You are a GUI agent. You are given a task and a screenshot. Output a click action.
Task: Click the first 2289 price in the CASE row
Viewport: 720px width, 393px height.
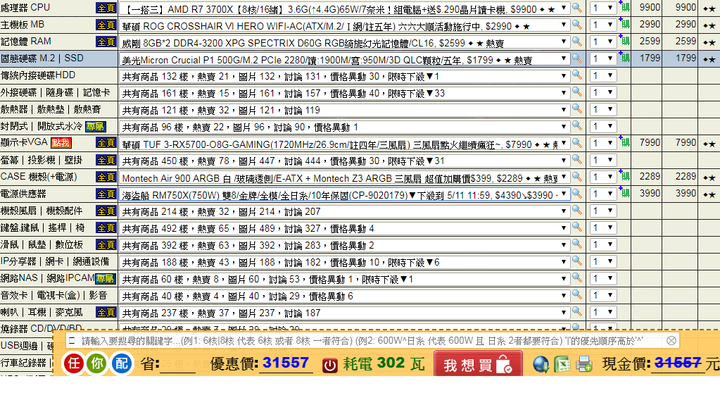[x=649, y=176]
